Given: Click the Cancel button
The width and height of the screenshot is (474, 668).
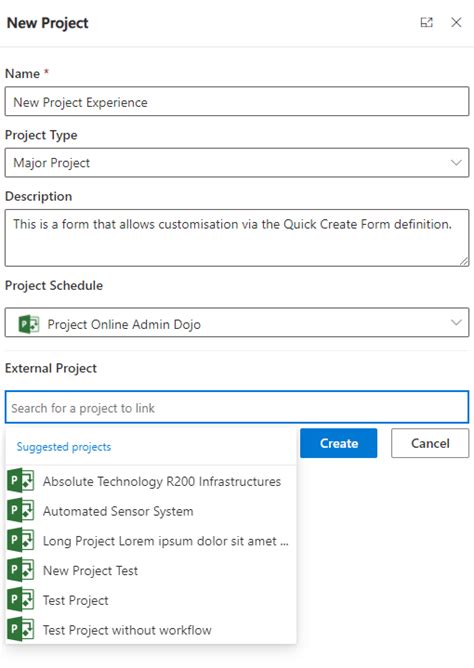Looking at the screenshot, I should tap(430, 443).
